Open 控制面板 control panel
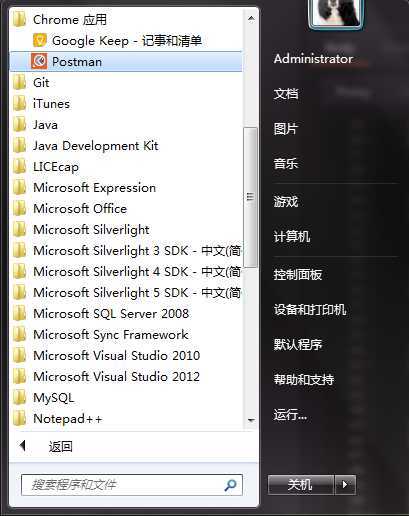Screen dimensions: 409x516 tap(298, 274)
